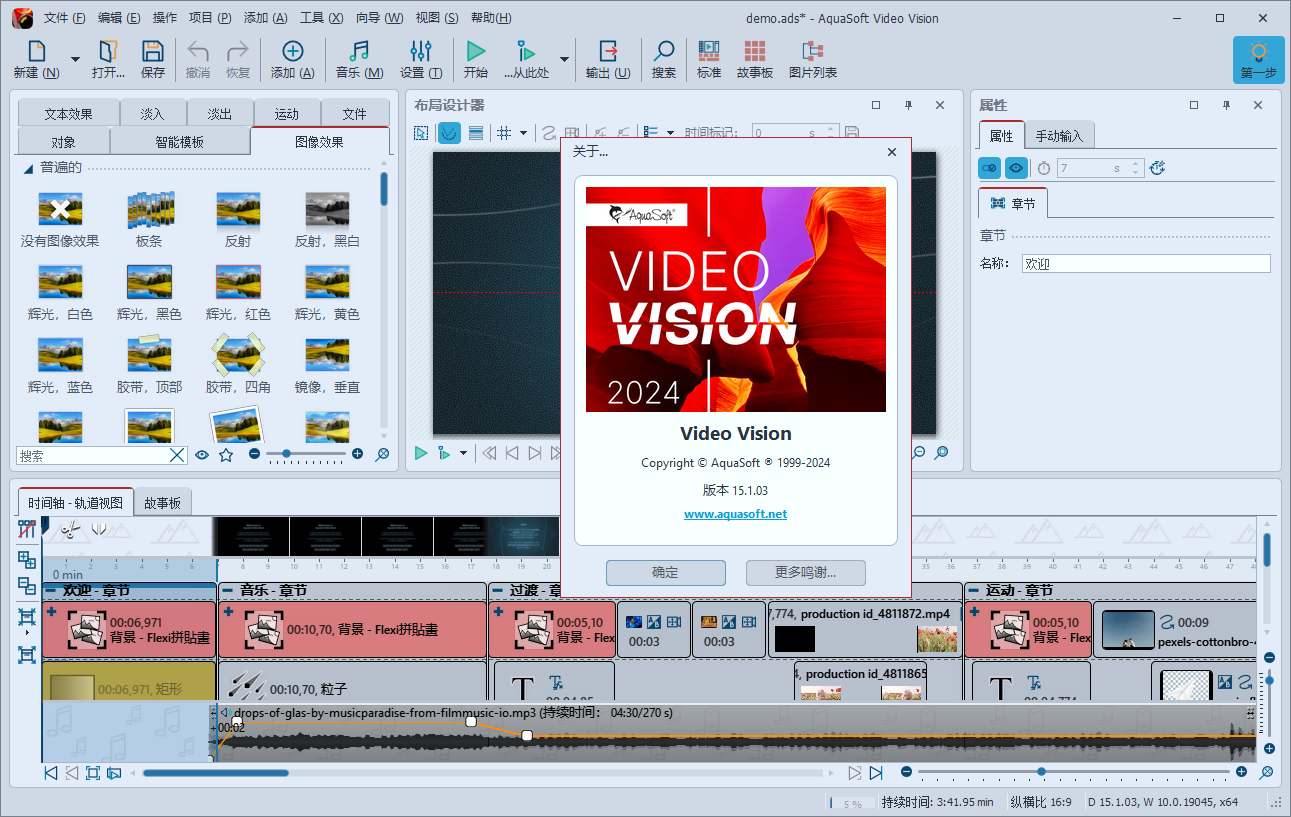The width and height of the screenshot is (1291, 817).
Task: Click the 第一步 lightbulb button
Action: 1259,59
